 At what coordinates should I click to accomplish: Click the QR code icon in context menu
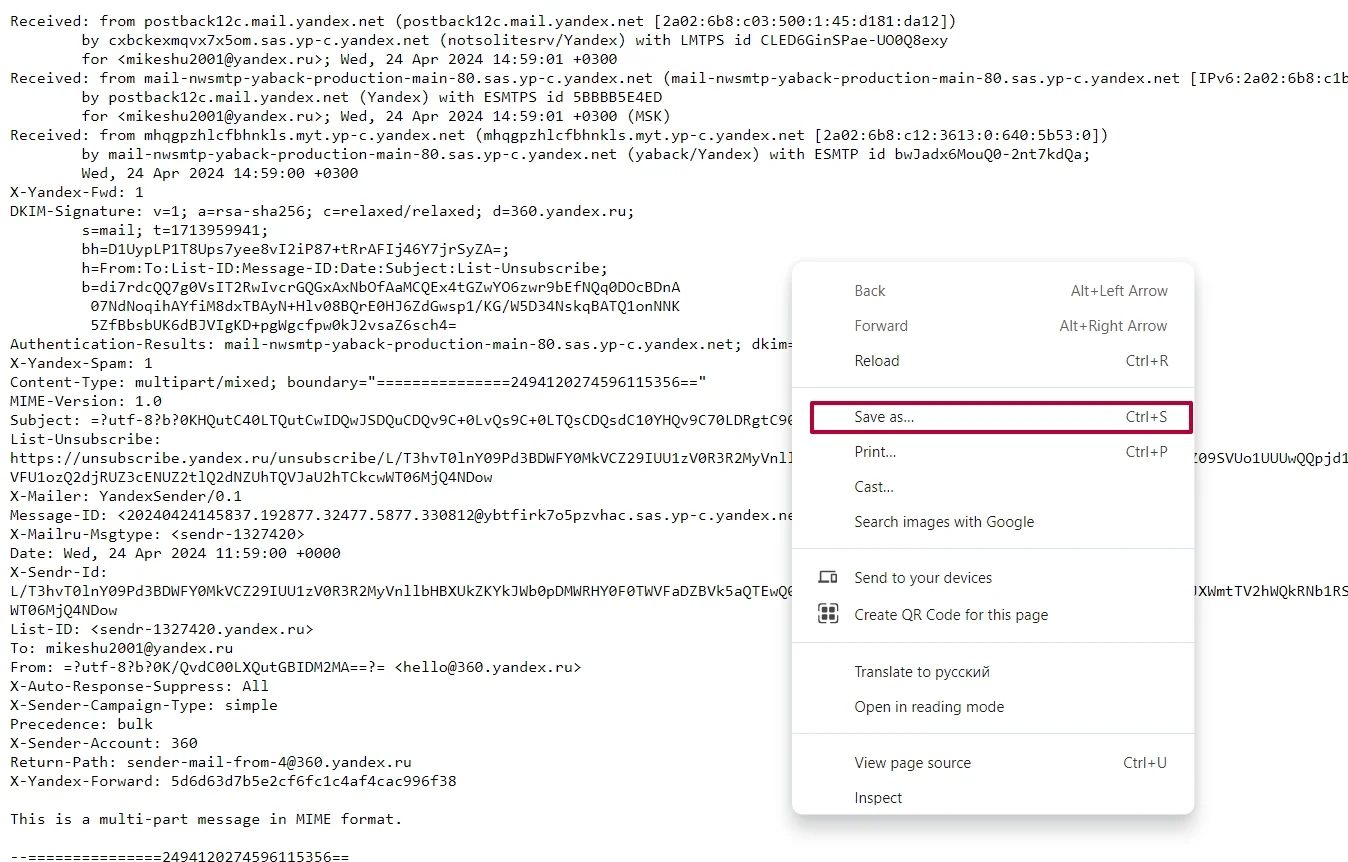click(x=828, y=614)
